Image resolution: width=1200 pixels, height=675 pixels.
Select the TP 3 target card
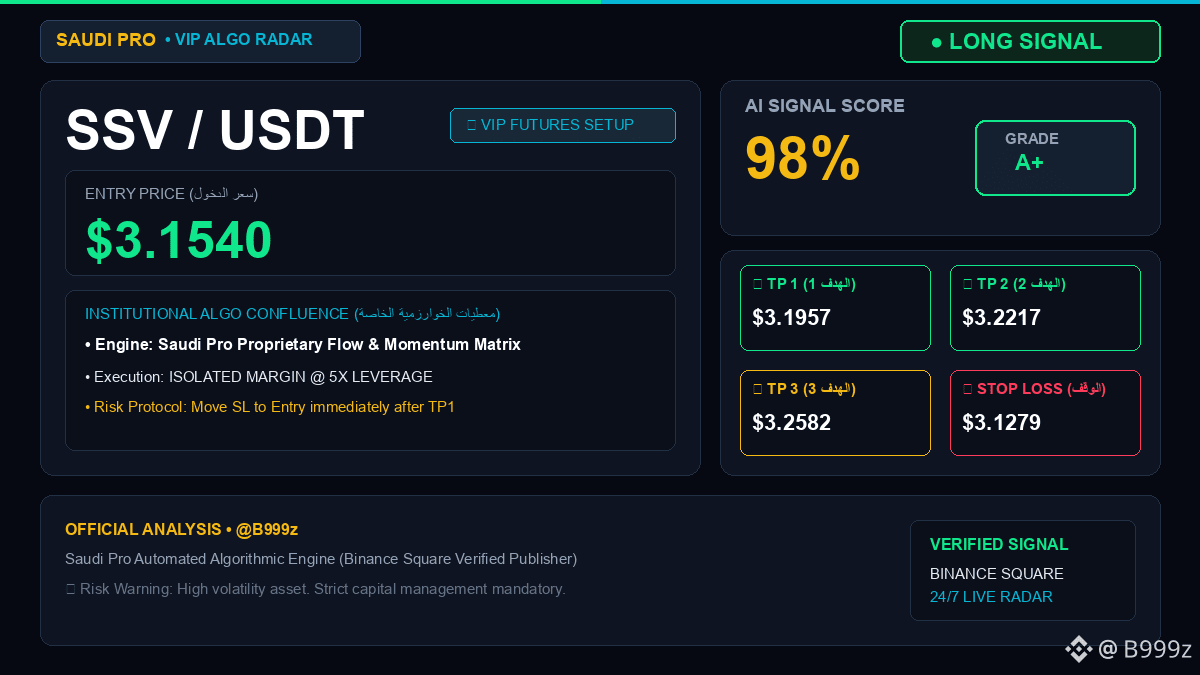pyautogui.click(x=835, y=413)
